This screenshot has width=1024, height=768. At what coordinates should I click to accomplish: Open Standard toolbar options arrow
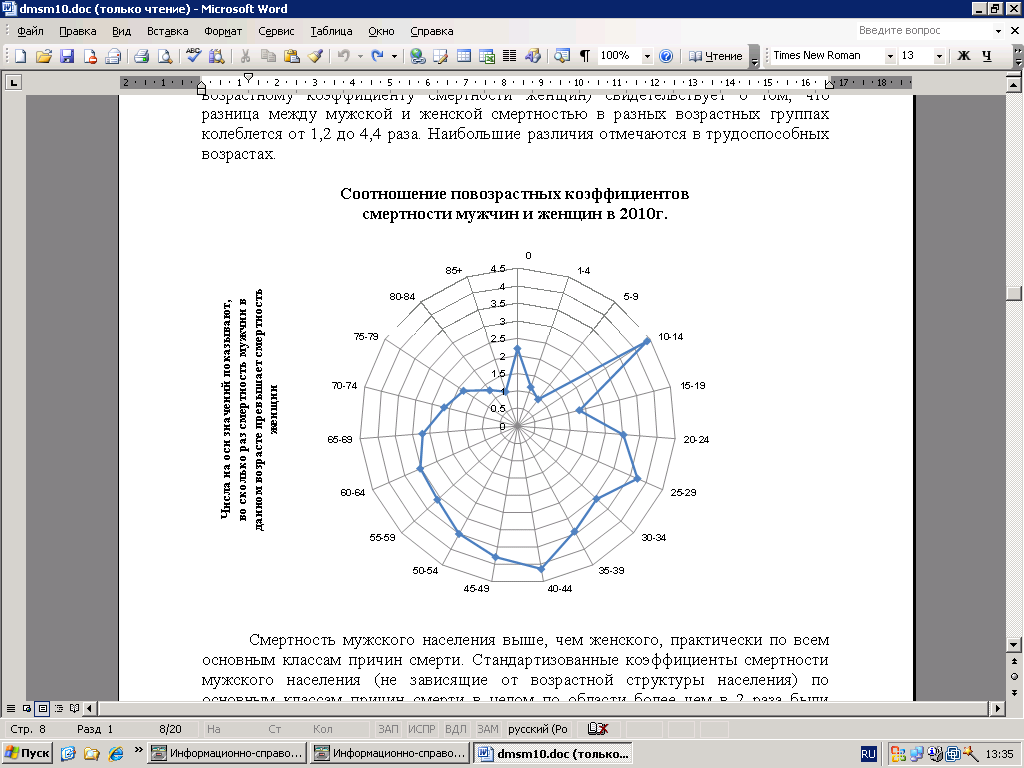[754, 56]
